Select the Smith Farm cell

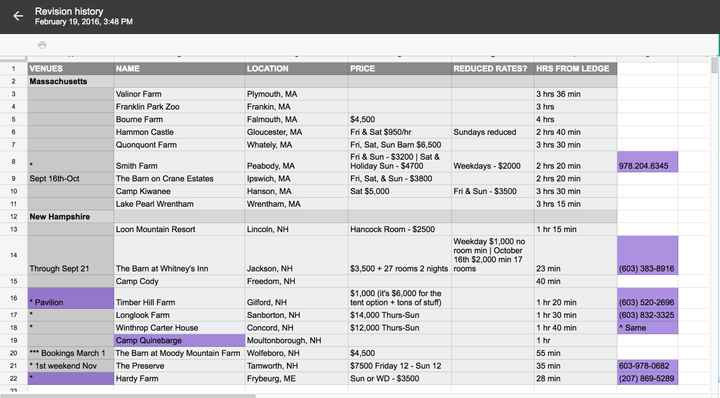point(179,162)
